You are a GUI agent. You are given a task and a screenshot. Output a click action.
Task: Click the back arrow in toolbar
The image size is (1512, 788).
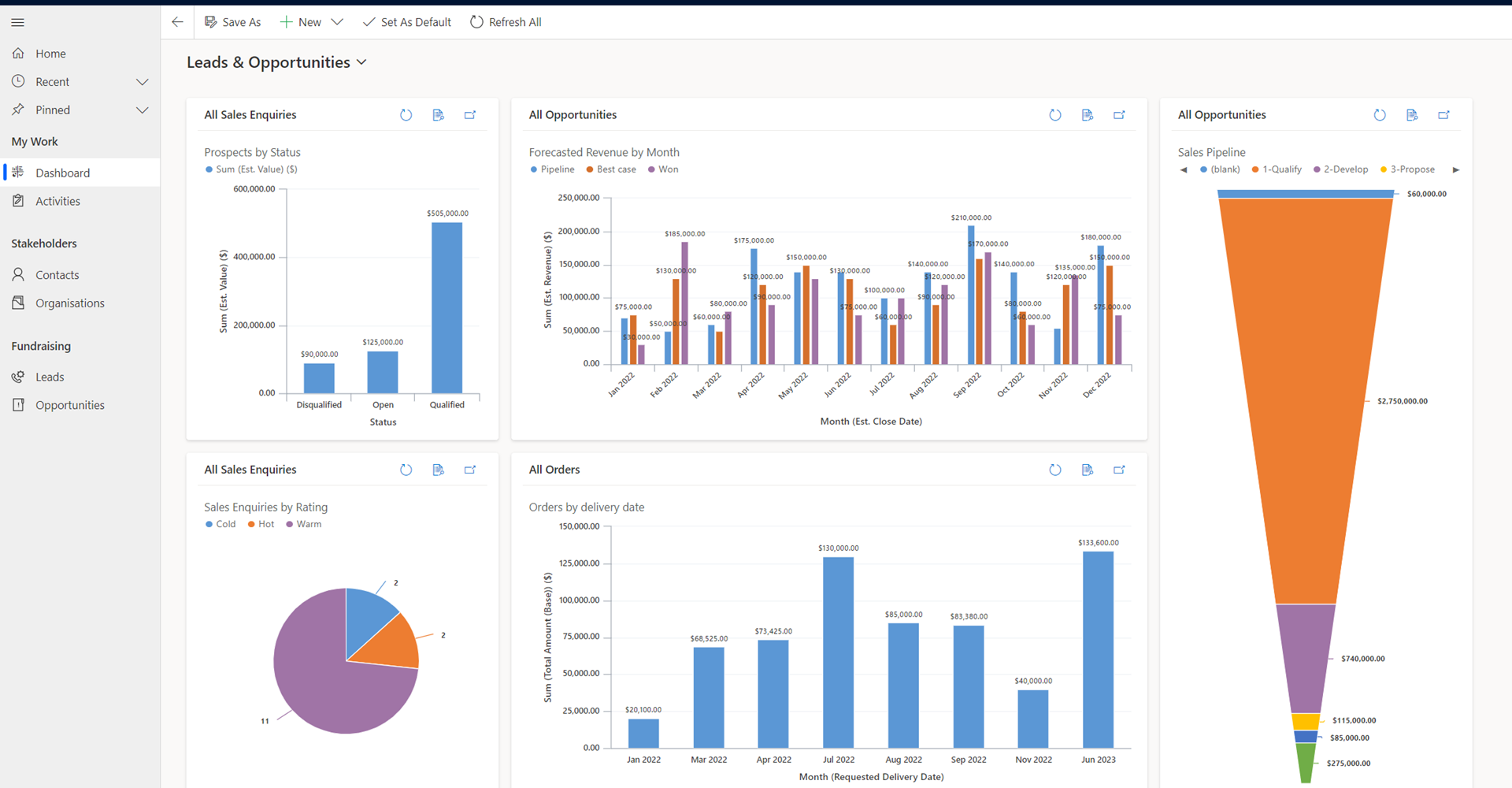[x=178, y=22]
